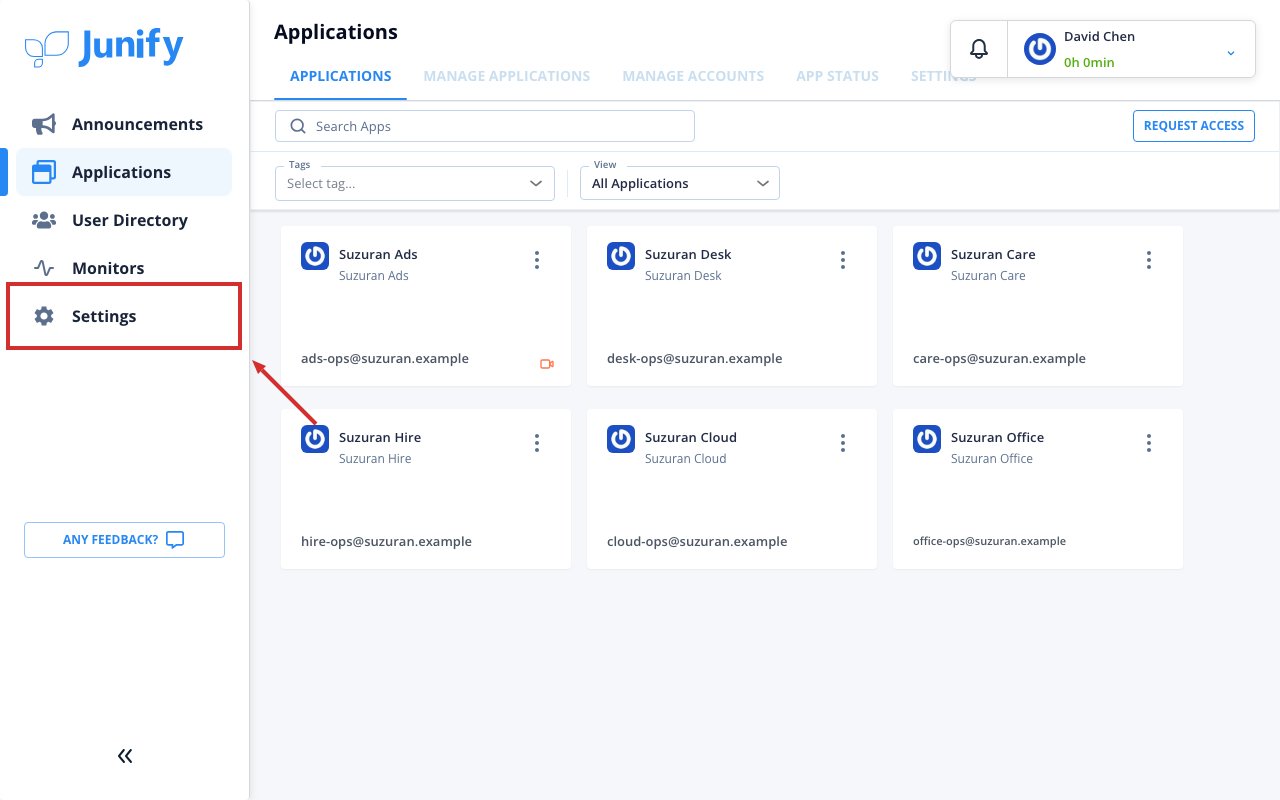Image resolution: width=1280 pixels, height=800 pixels.
Task: Open the View All Applications dropdown
Action: 680,183
